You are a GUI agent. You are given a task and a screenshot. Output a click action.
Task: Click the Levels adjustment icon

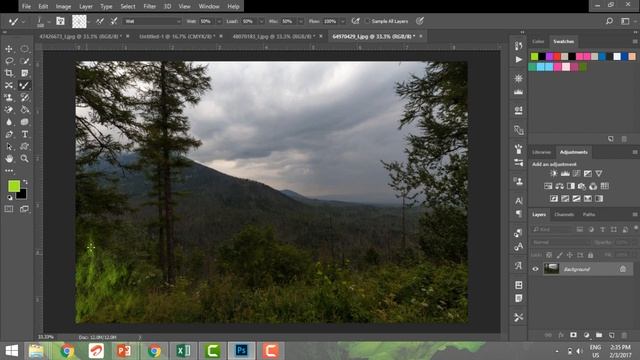pos(565,173)
